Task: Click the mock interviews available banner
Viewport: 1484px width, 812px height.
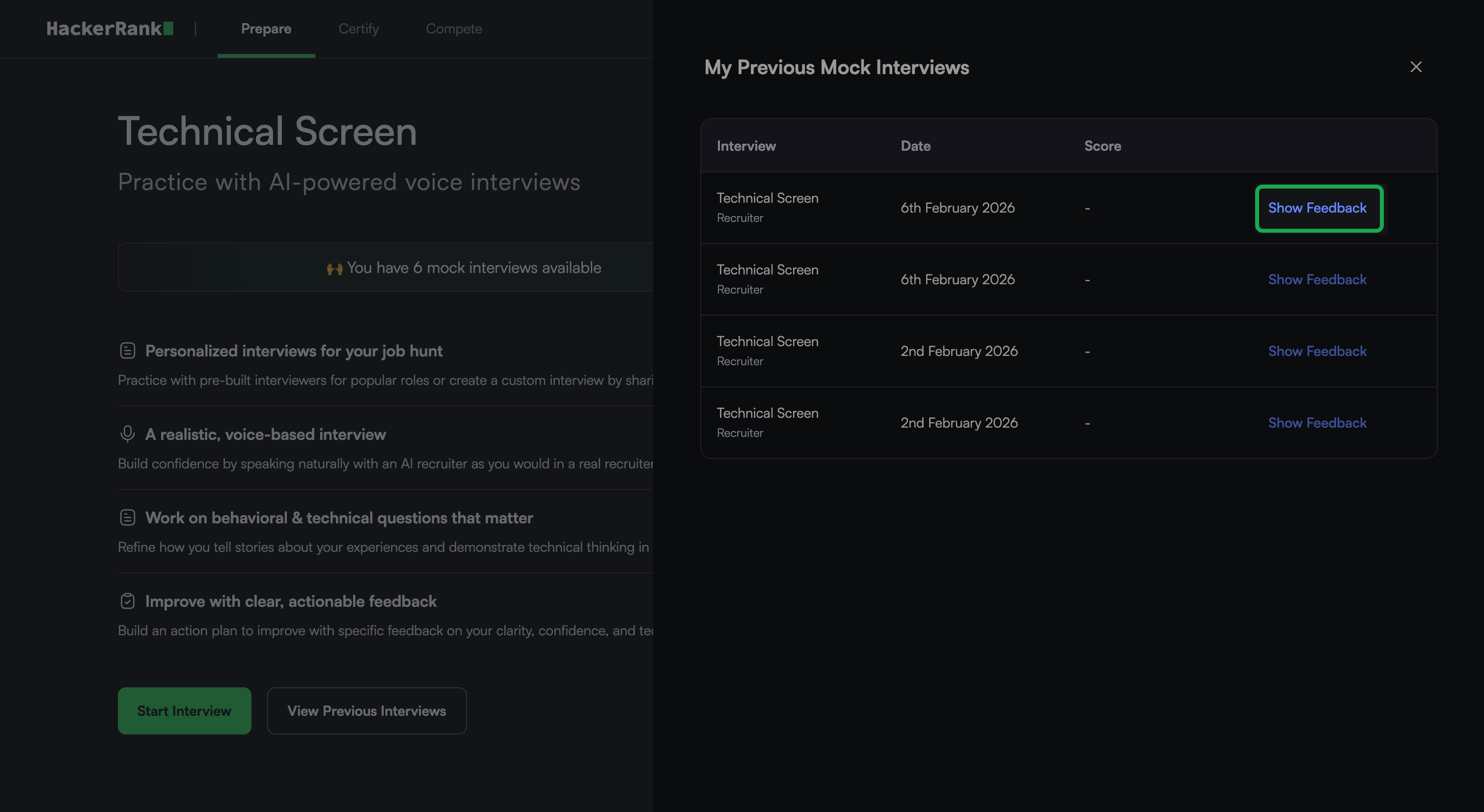Action: click(x=463, y=267)
